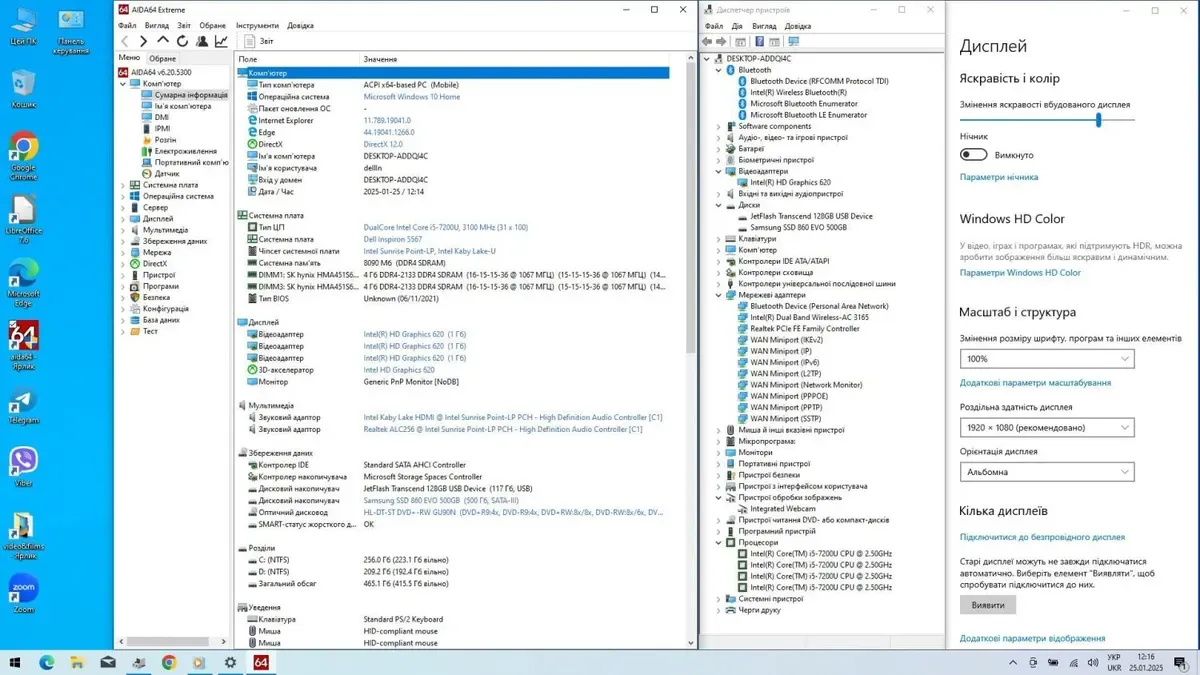Click the AIDA64 forward navigation arrow
1200x675 pixels.
pyautogui.click(x=143, y=41)
